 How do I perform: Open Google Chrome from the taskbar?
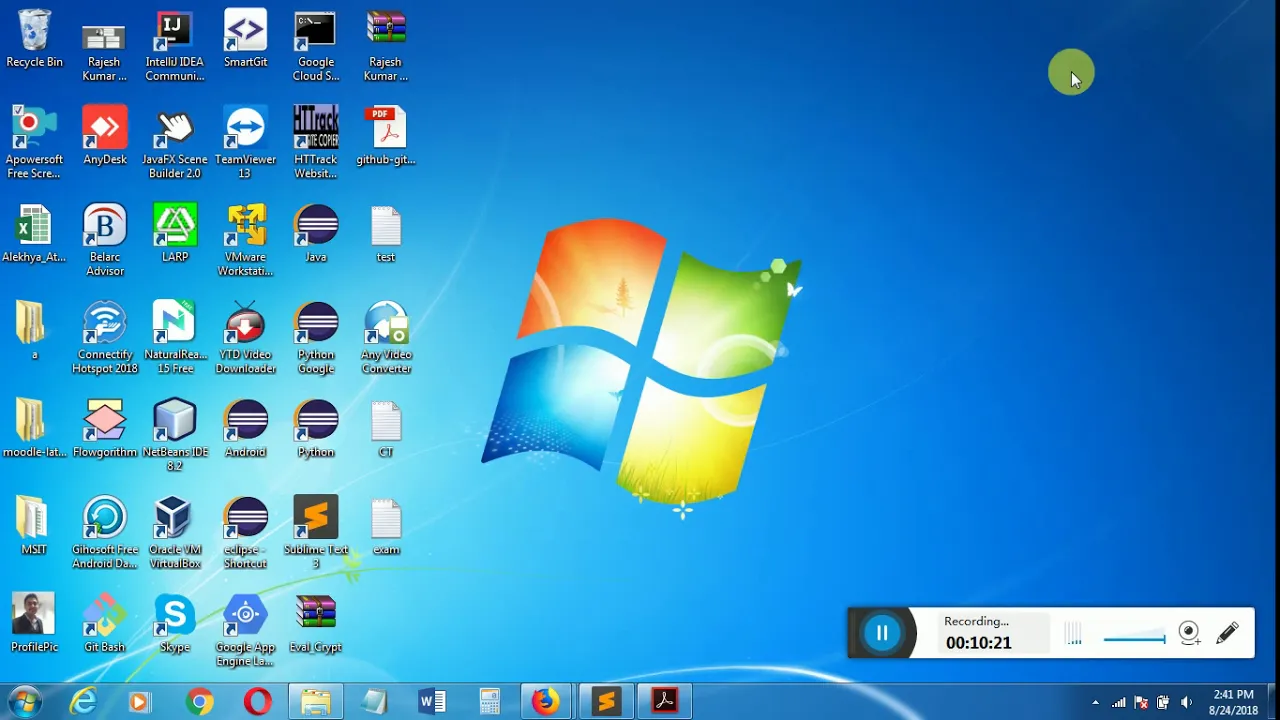tap(200, 702)
